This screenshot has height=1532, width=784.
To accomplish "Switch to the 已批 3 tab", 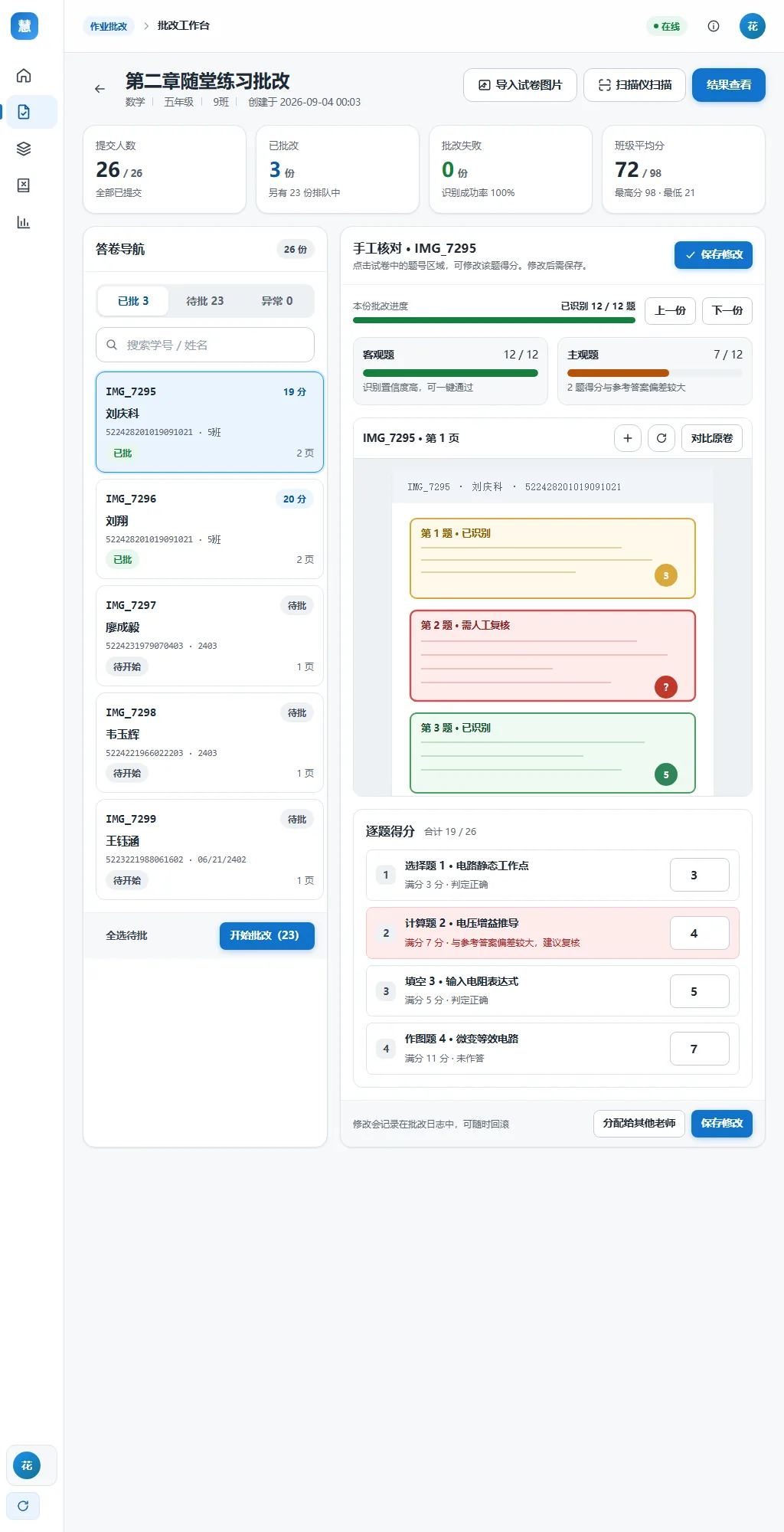I will [133, 301].
